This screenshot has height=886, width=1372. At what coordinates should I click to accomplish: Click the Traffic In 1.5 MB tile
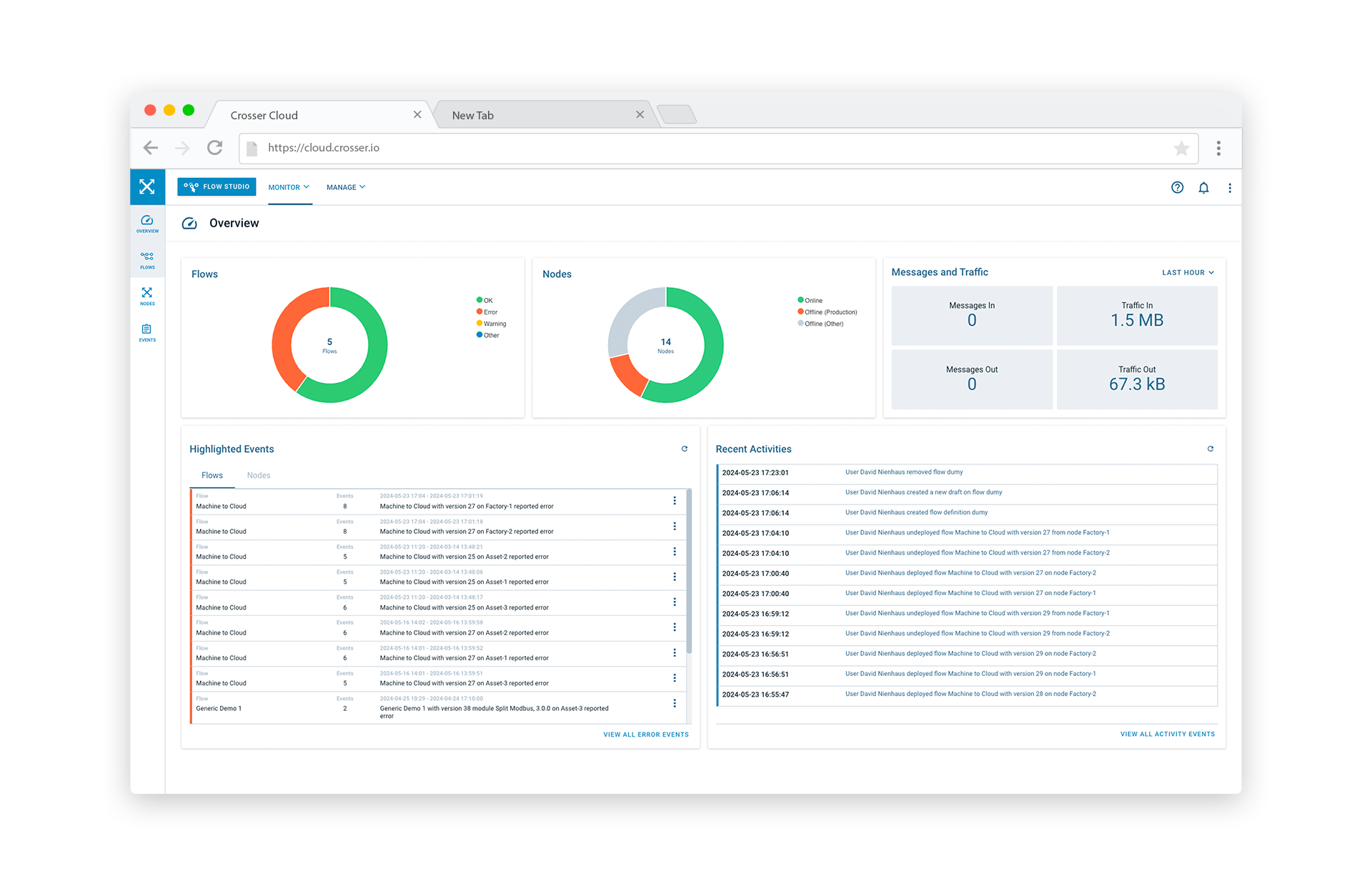1137,316
